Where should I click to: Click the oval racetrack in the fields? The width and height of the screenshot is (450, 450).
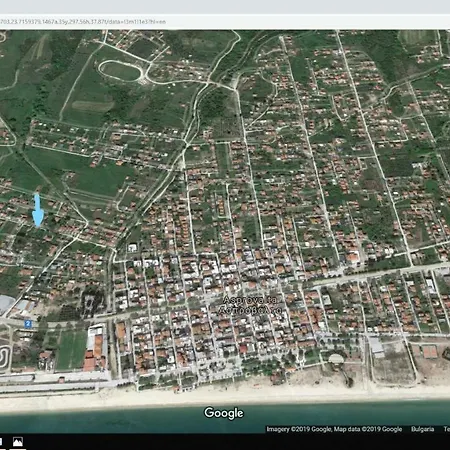pos(121,71)
